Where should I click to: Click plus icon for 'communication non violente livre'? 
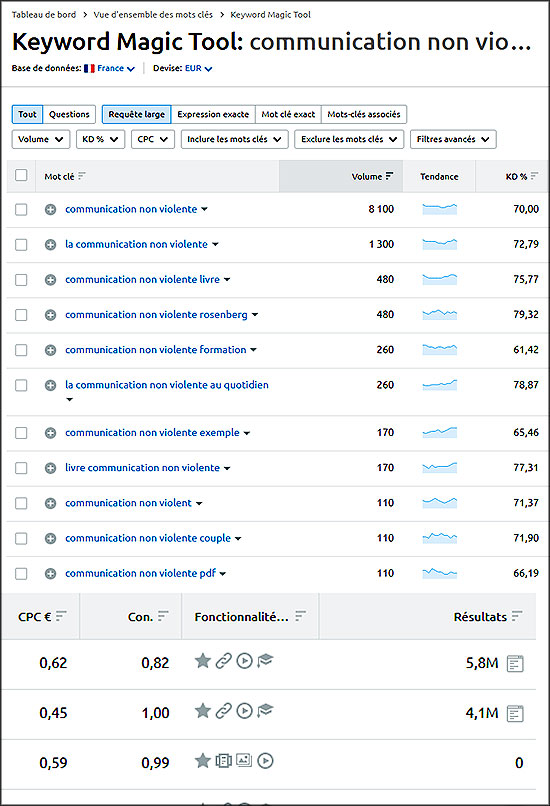pos(50,280)
